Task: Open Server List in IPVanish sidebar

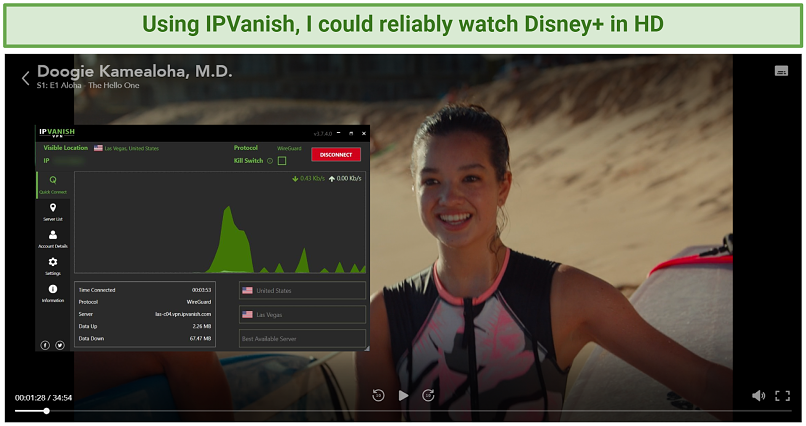Action: point(53,212)
